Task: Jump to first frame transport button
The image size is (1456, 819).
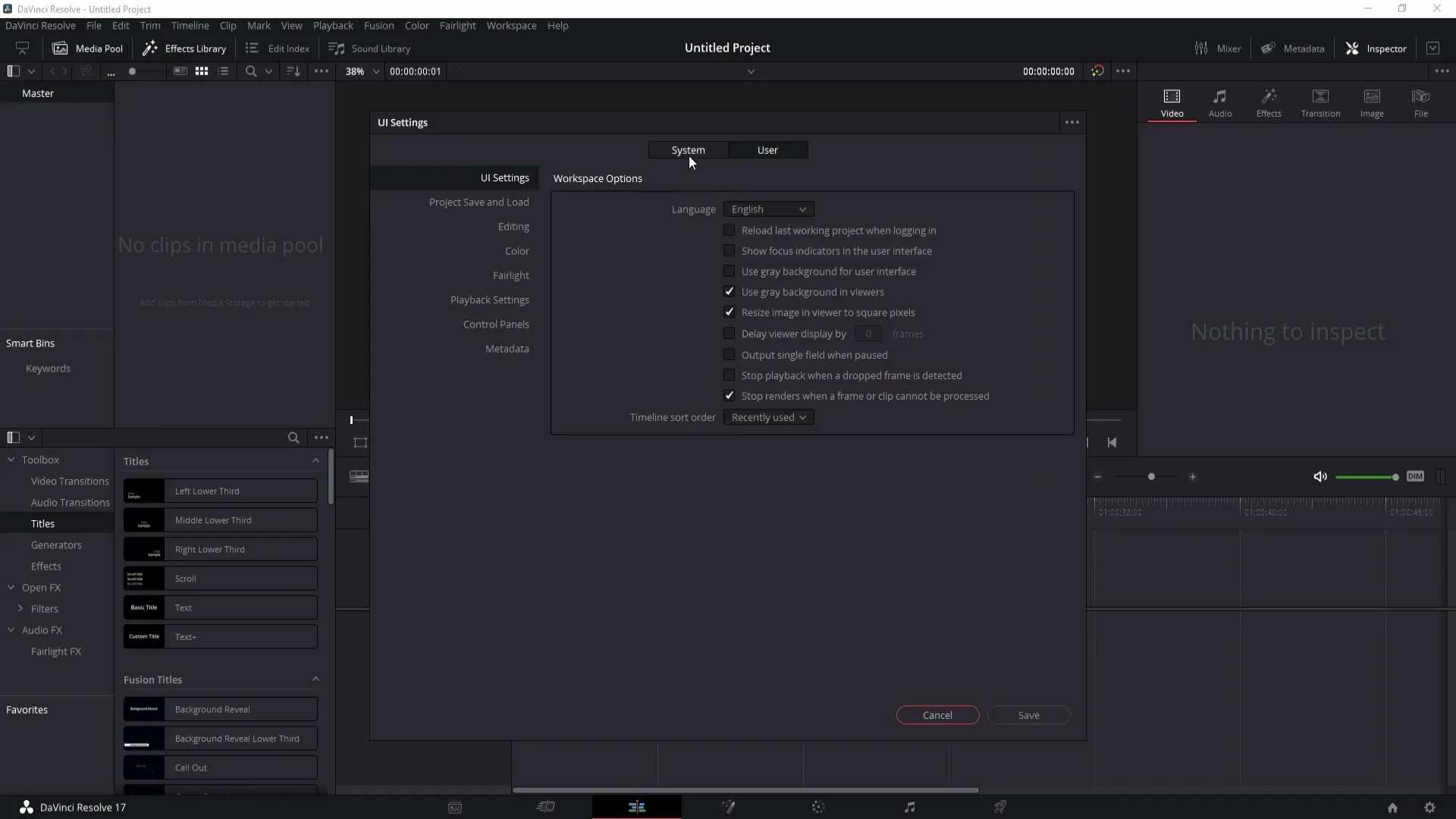Action: [x=1112, y=442]
